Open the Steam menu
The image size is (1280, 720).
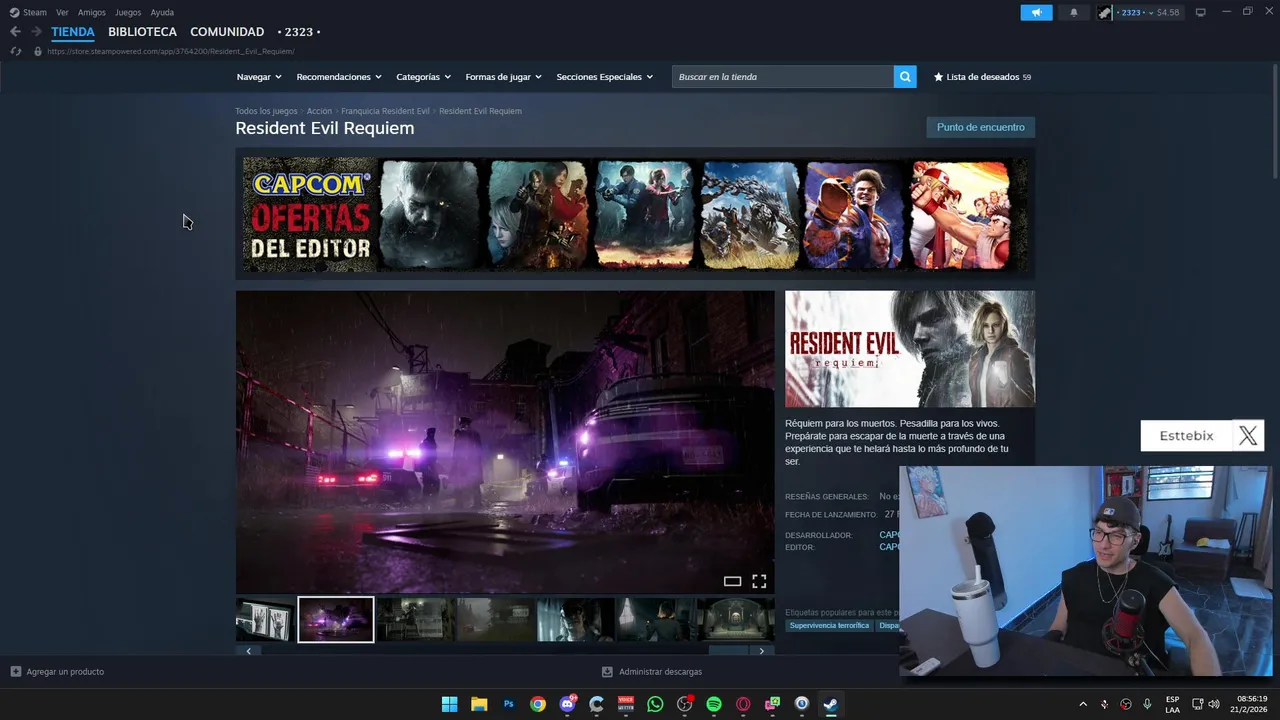pos(35,12)
